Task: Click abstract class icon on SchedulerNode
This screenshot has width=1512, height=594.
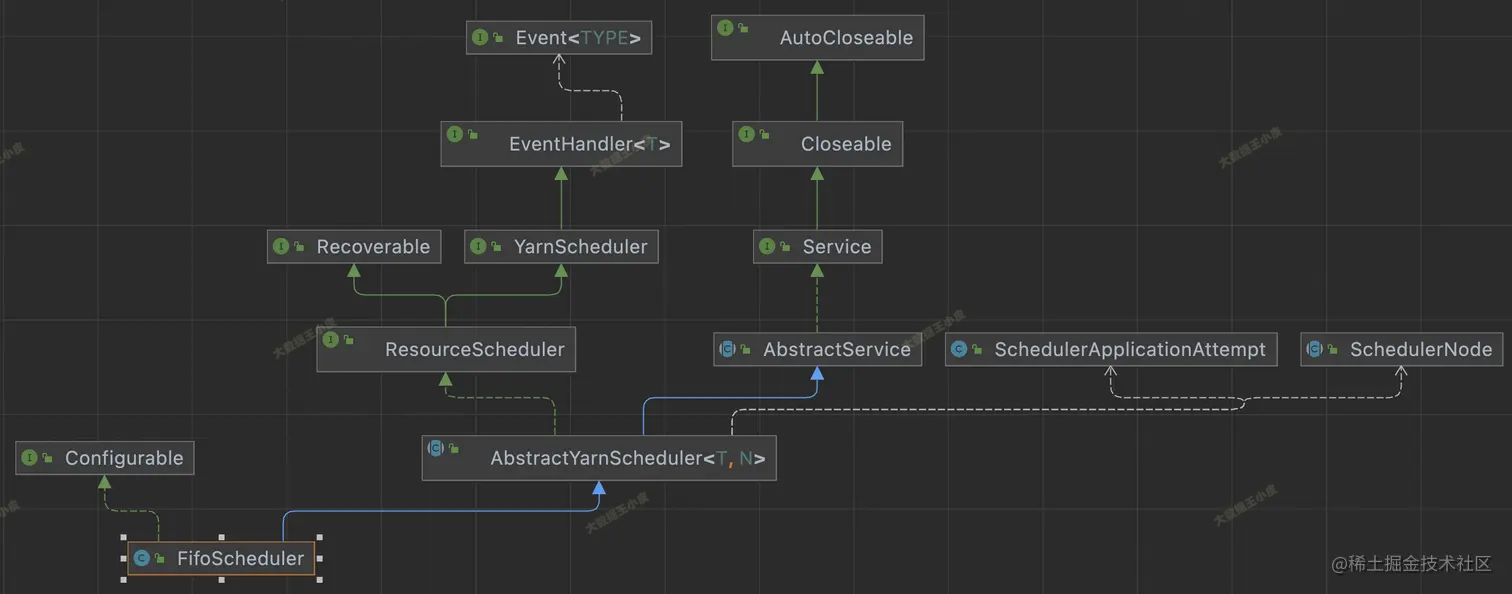Action: pyautogui.click(x=1315, y=349)
